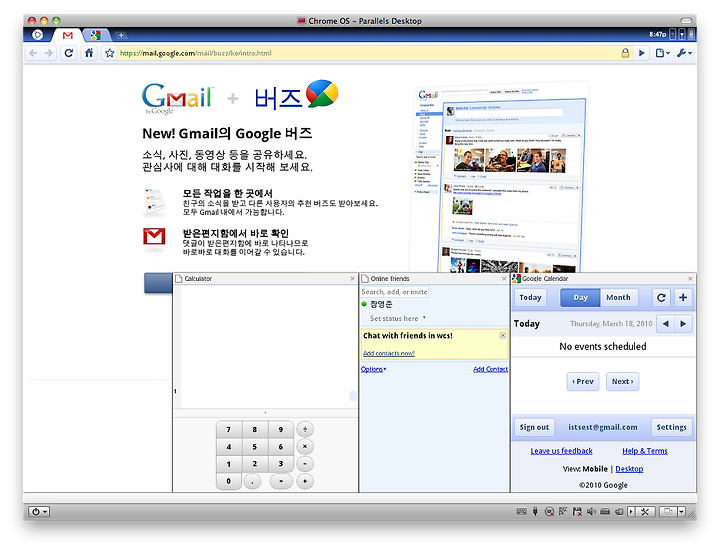
Task: Dismiss the Chat with friends notice
Action: 503,336
